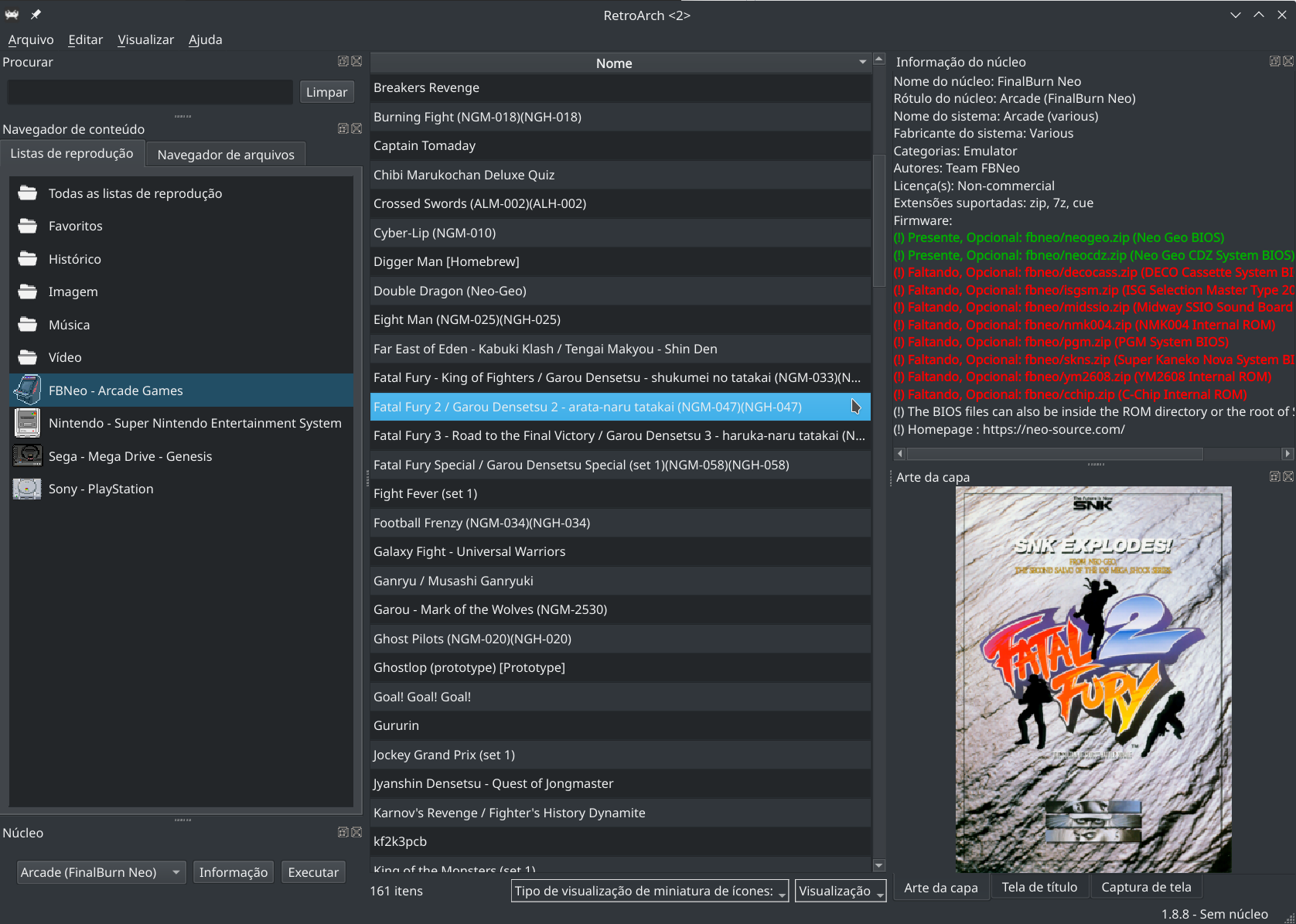1296x924 pixels.
Task: Select the FBNeo - Arcade Games playlist icon
Action: click(x=27, y=390)
